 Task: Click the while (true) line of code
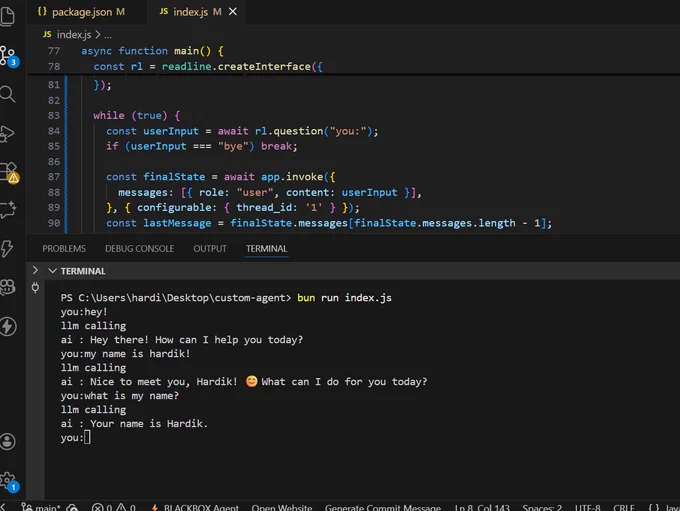tap(137, 115)
